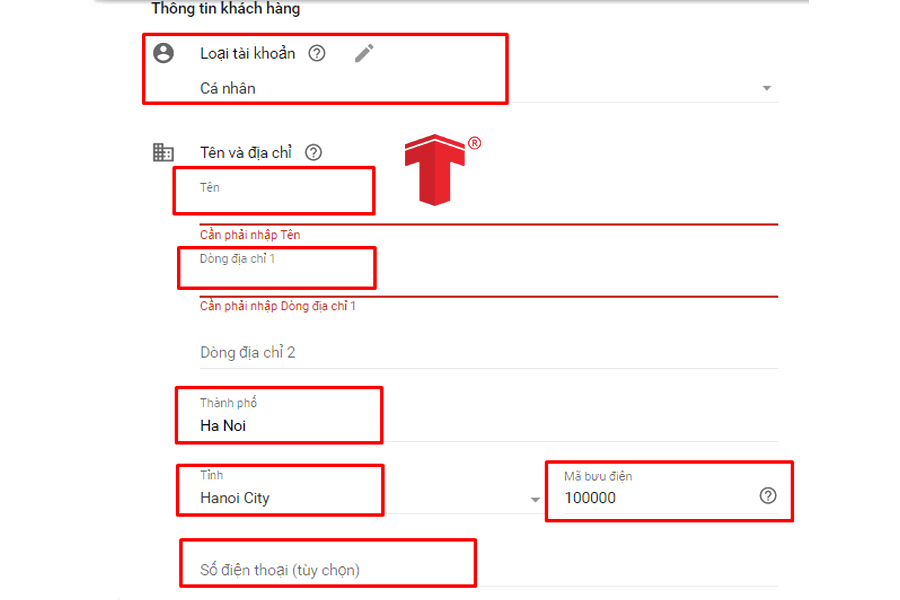Focus the Tên input field

coord(488,201)
